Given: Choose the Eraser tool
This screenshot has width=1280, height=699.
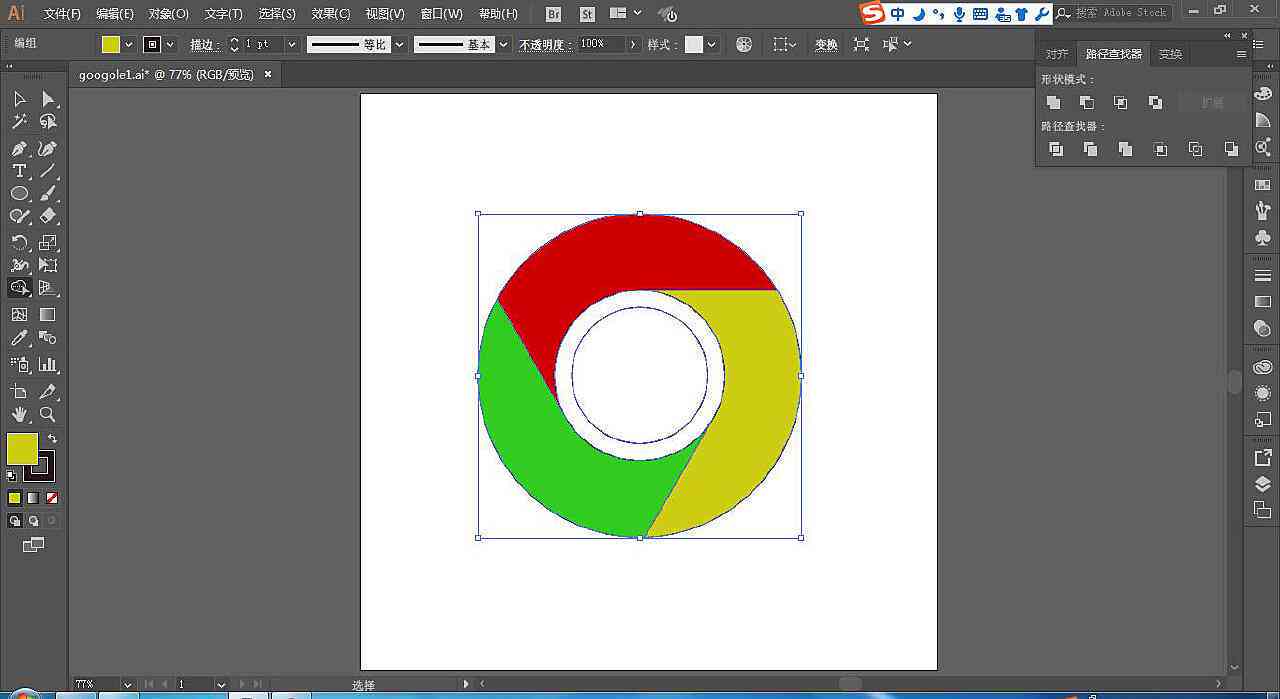Looking at the screenshot, I should click(48, 216).
